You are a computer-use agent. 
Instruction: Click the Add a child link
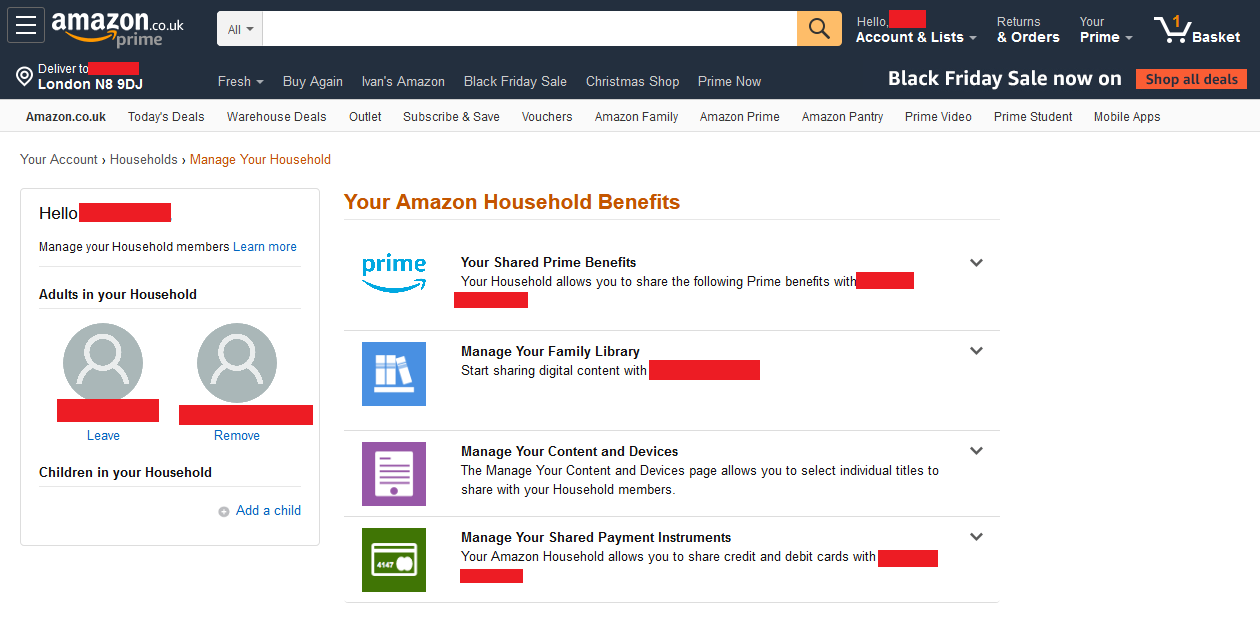268,510
